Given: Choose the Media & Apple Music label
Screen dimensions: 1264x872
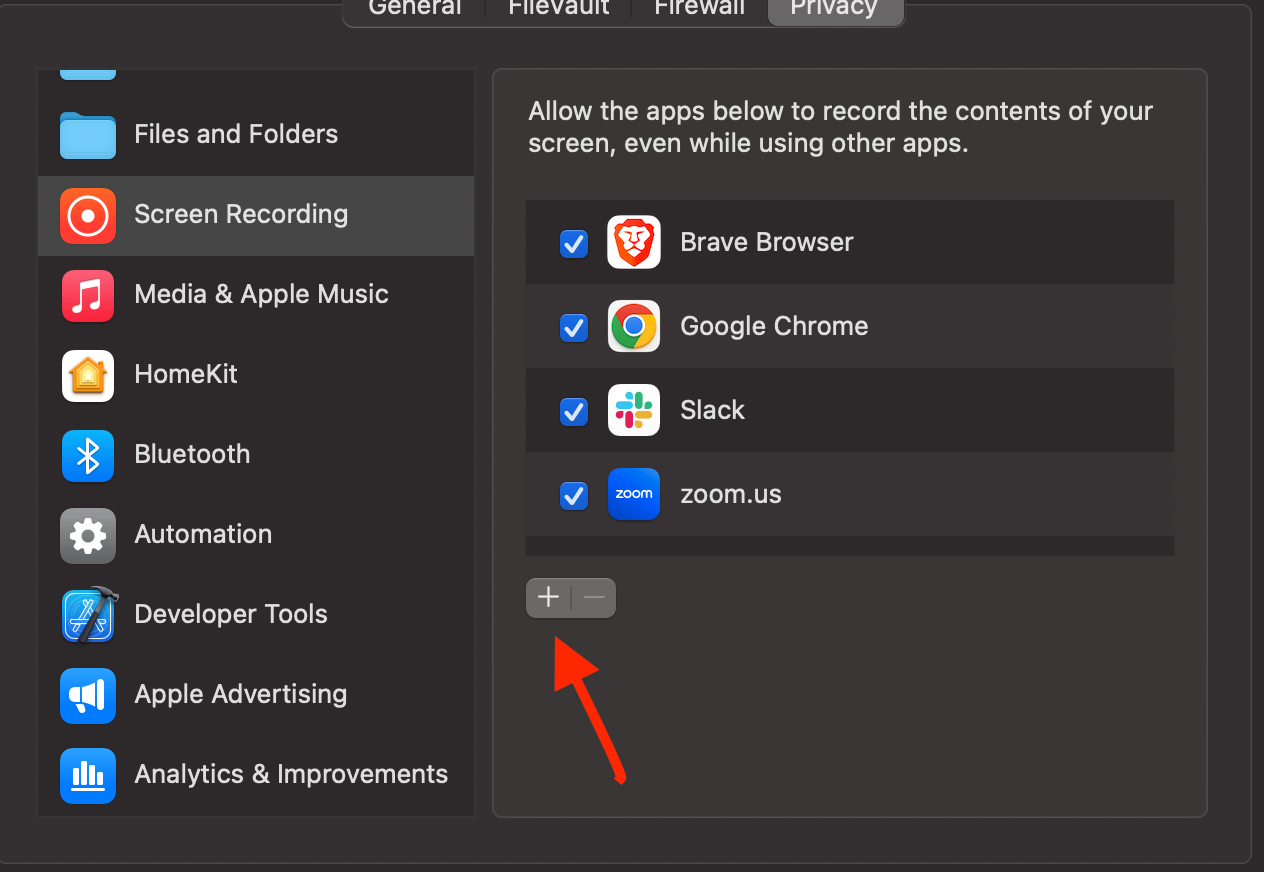Looking at the screenshot, I should (x=261, y=294).
